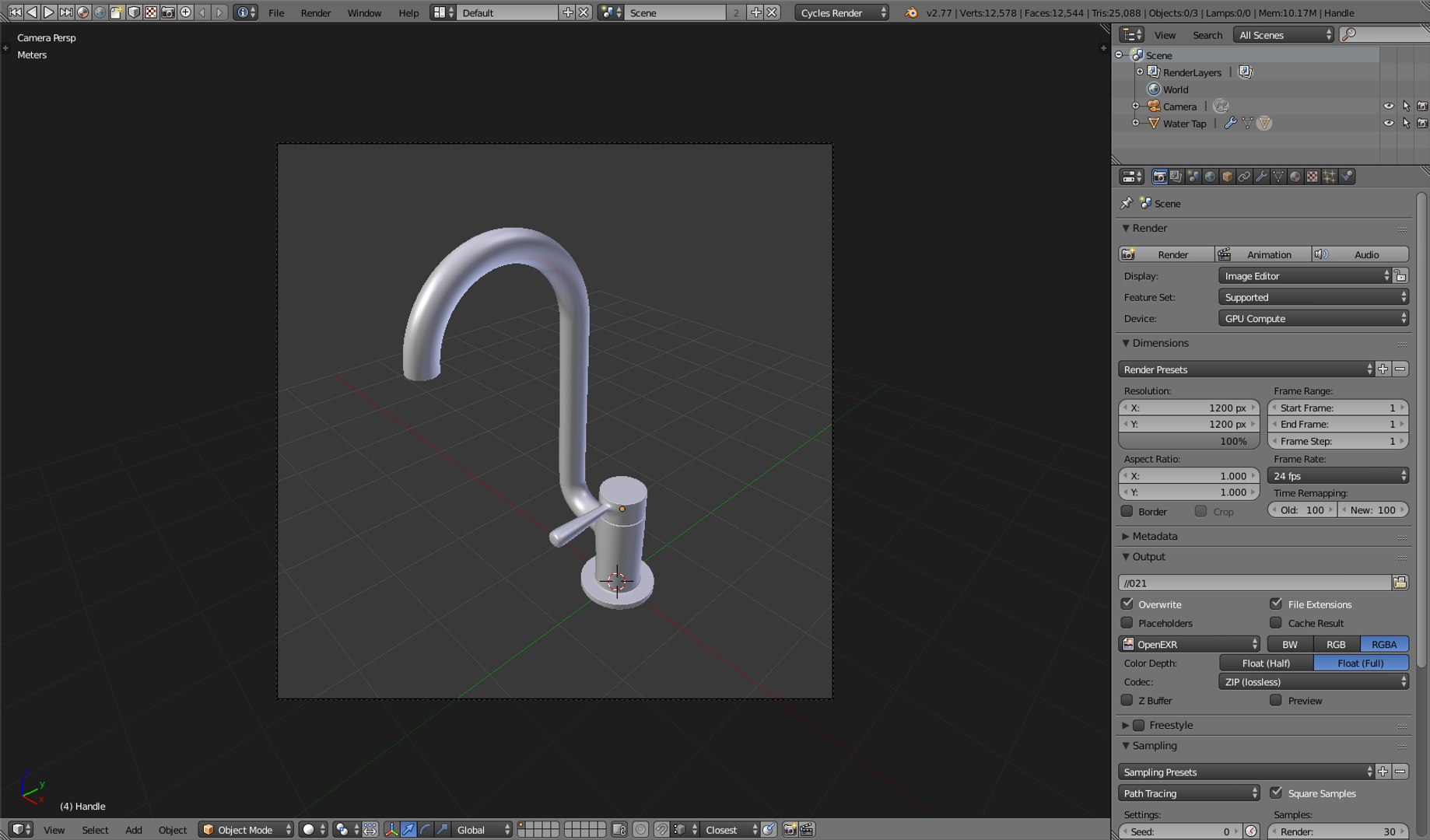
Task: Open the Window menu
Action: tap(364, 12)
